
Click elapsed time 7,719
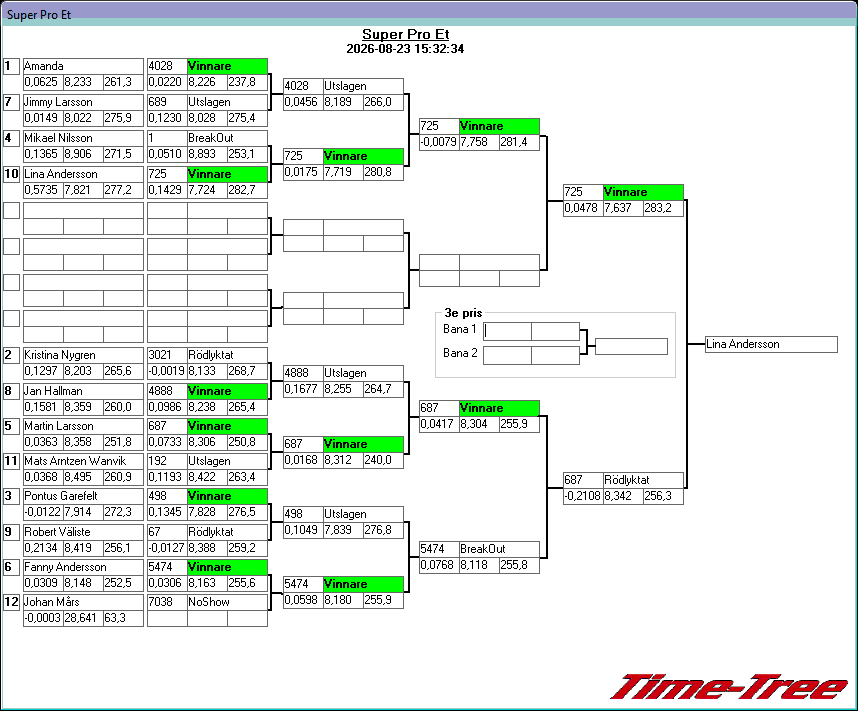click(x=343, y=172)
